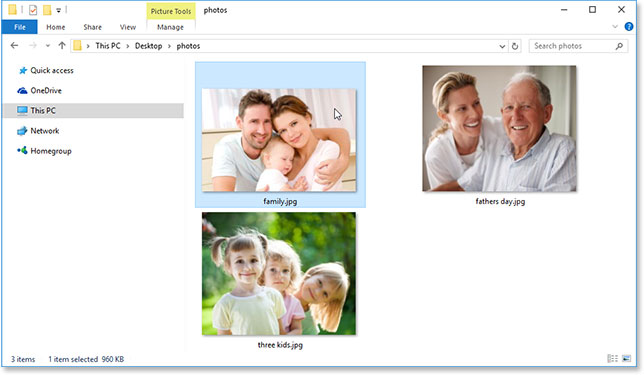This screenshot has width=644, height=375.
Task: Click Desktop in the address breadcrumb
Action: 149,46
